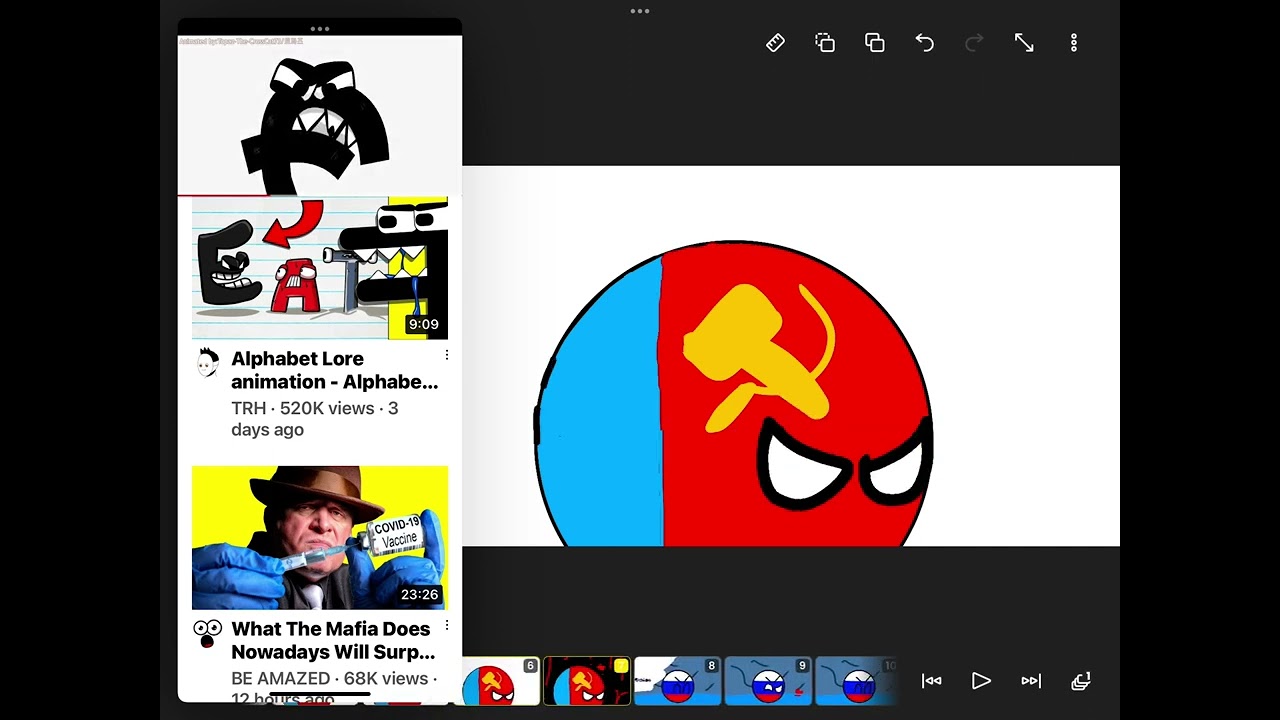Open more options for Alphabet Lore video

447,355
